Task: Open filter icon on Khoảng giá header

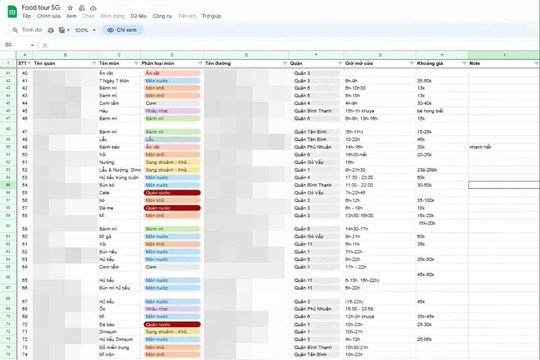Action: (464, 63)
